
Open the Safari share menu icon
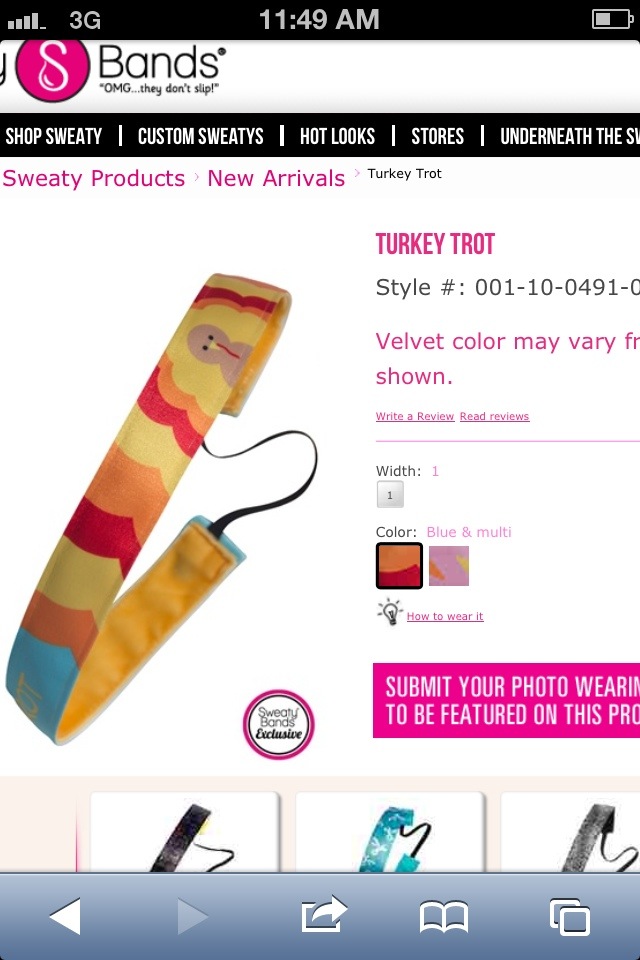(x=324, y=914)
